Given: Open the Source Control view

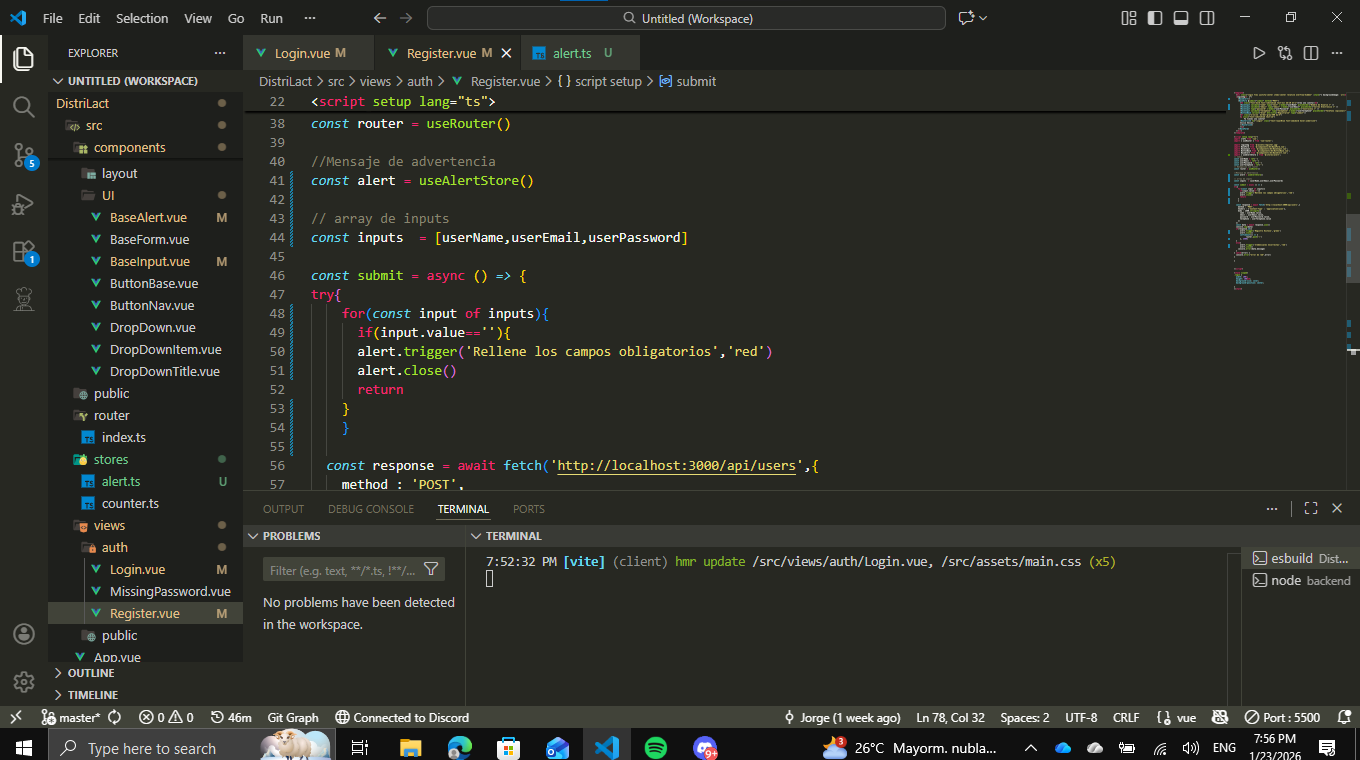Looking at the screenshot, I should coord(24,155).
